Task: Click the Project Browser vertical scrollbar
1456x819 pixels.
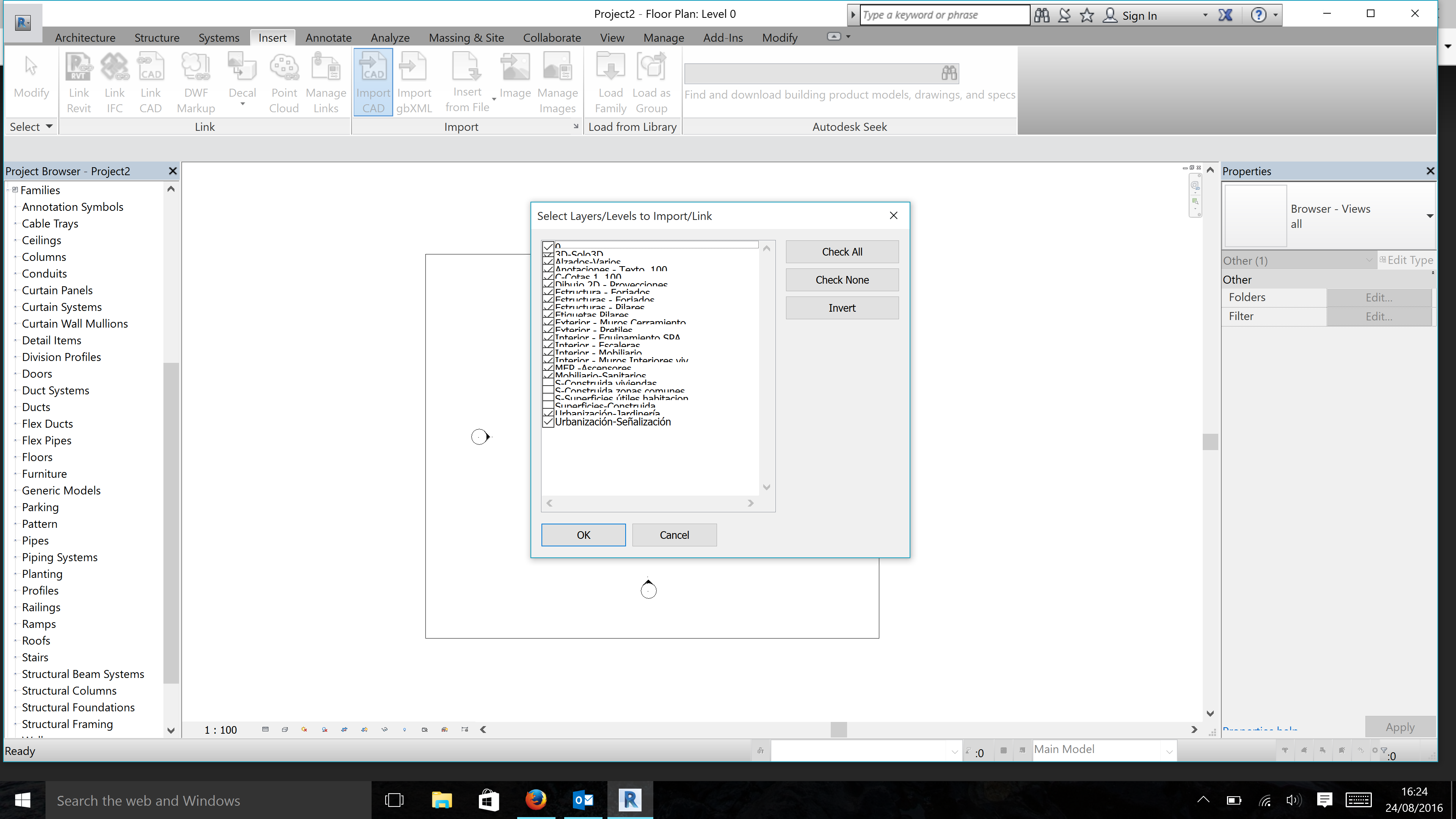Action: tap(171, 523)
